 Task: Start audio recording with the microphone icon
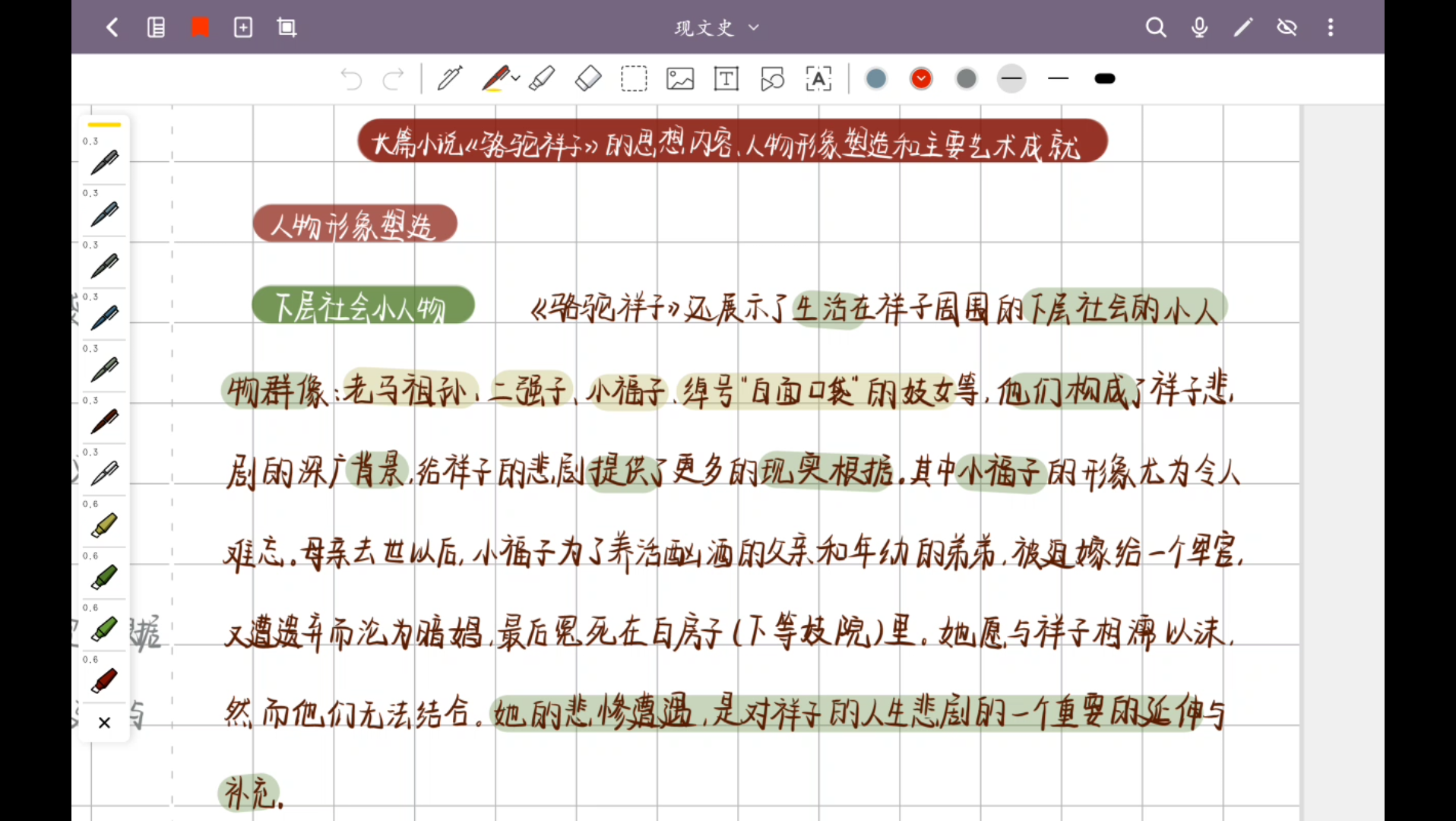coord(1199,28)
